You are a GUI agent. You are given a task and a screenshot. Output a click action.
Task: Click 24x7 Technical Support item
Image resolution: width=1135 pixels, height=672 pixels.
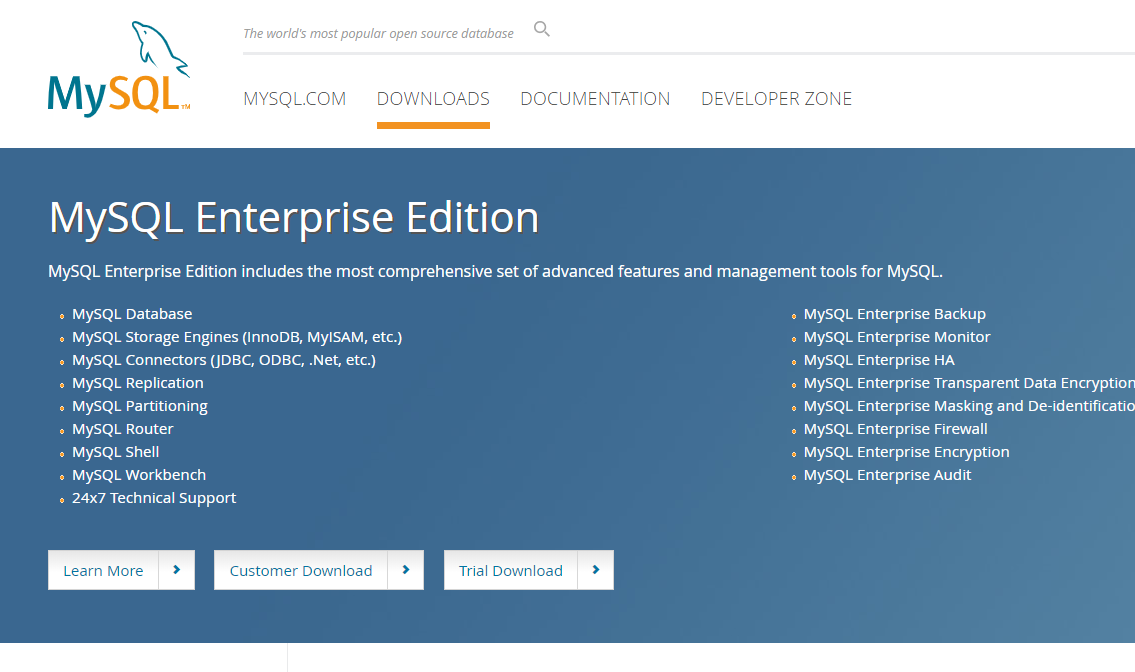[x=153, y=498]
